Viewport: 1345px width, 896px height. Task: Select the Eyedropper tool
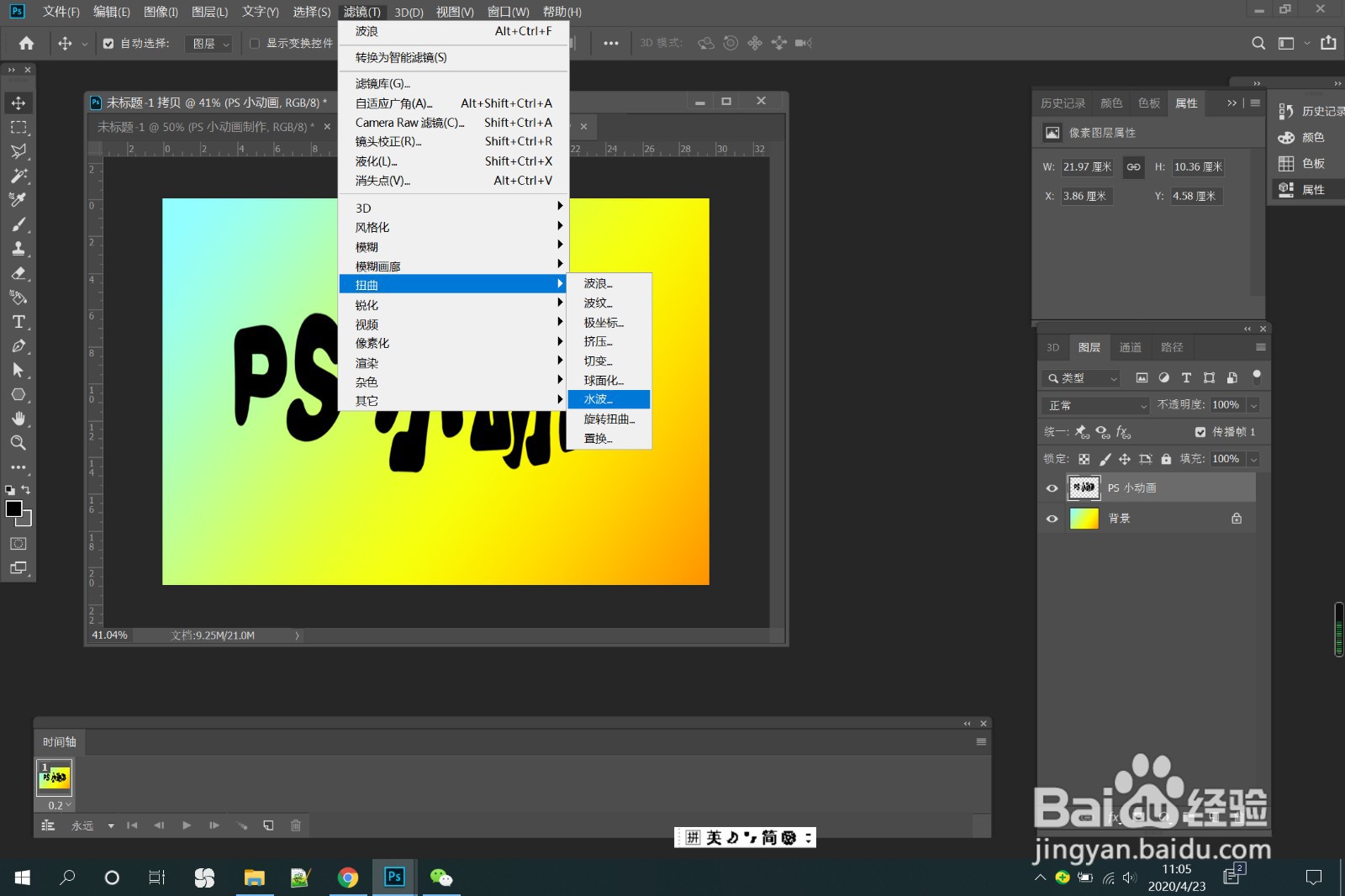[18, 200]
